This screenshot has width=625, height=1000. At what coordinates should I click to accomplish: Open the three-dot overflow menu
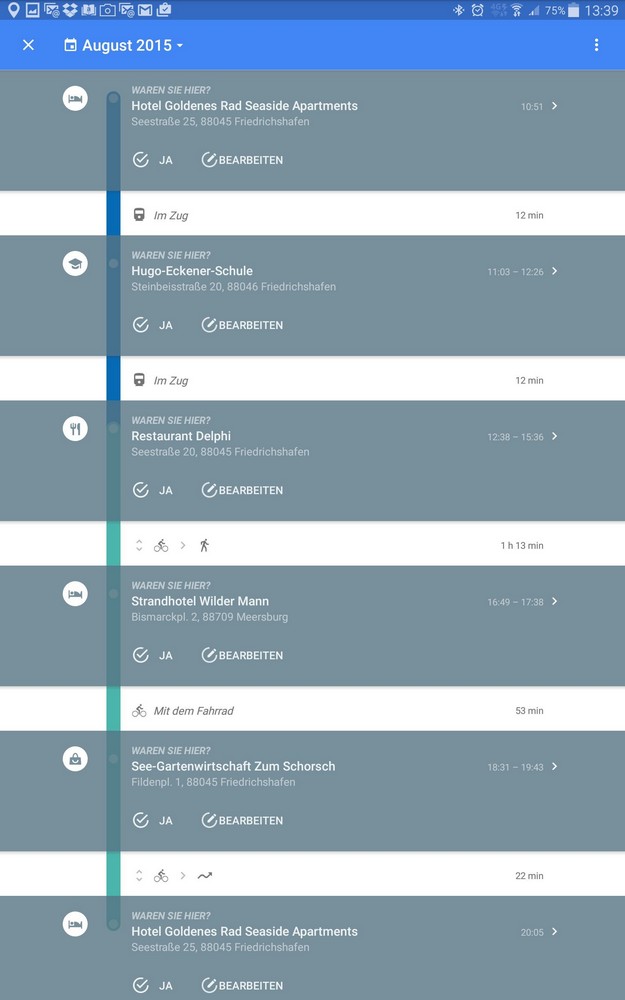[x=596, y=45]
